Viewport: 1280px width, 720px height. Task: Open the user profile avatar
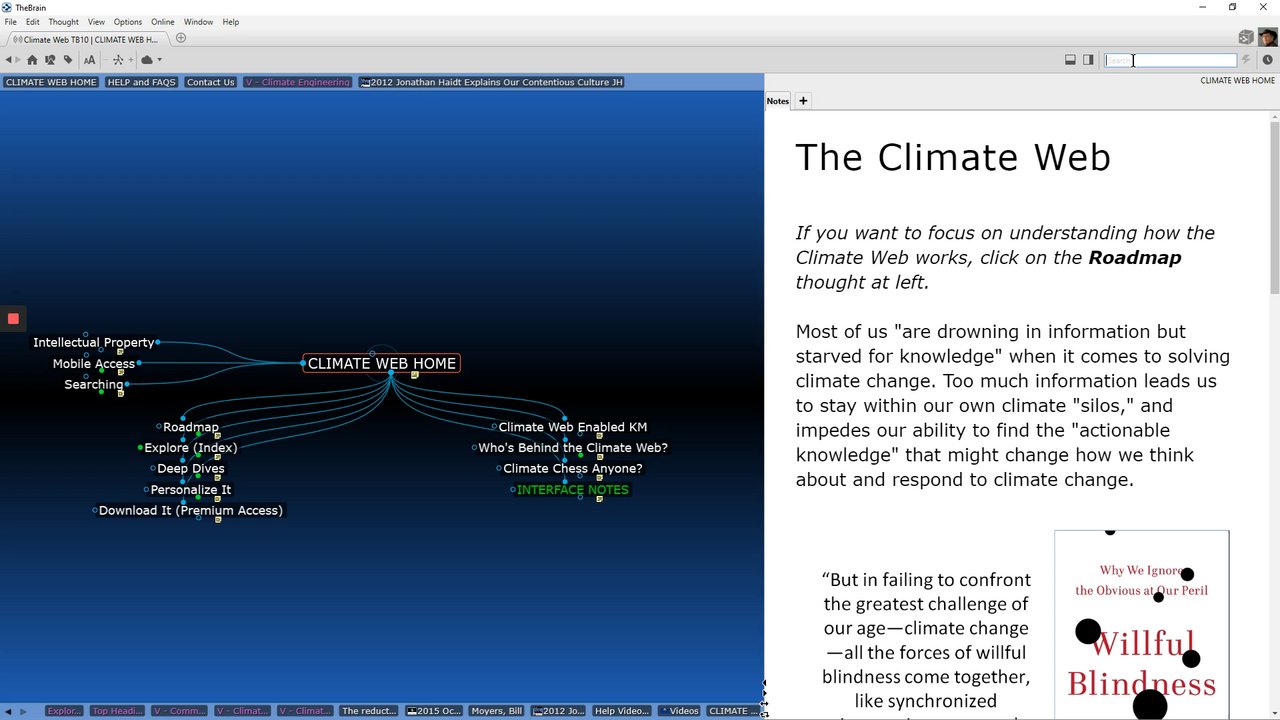tap(1267, 37)
